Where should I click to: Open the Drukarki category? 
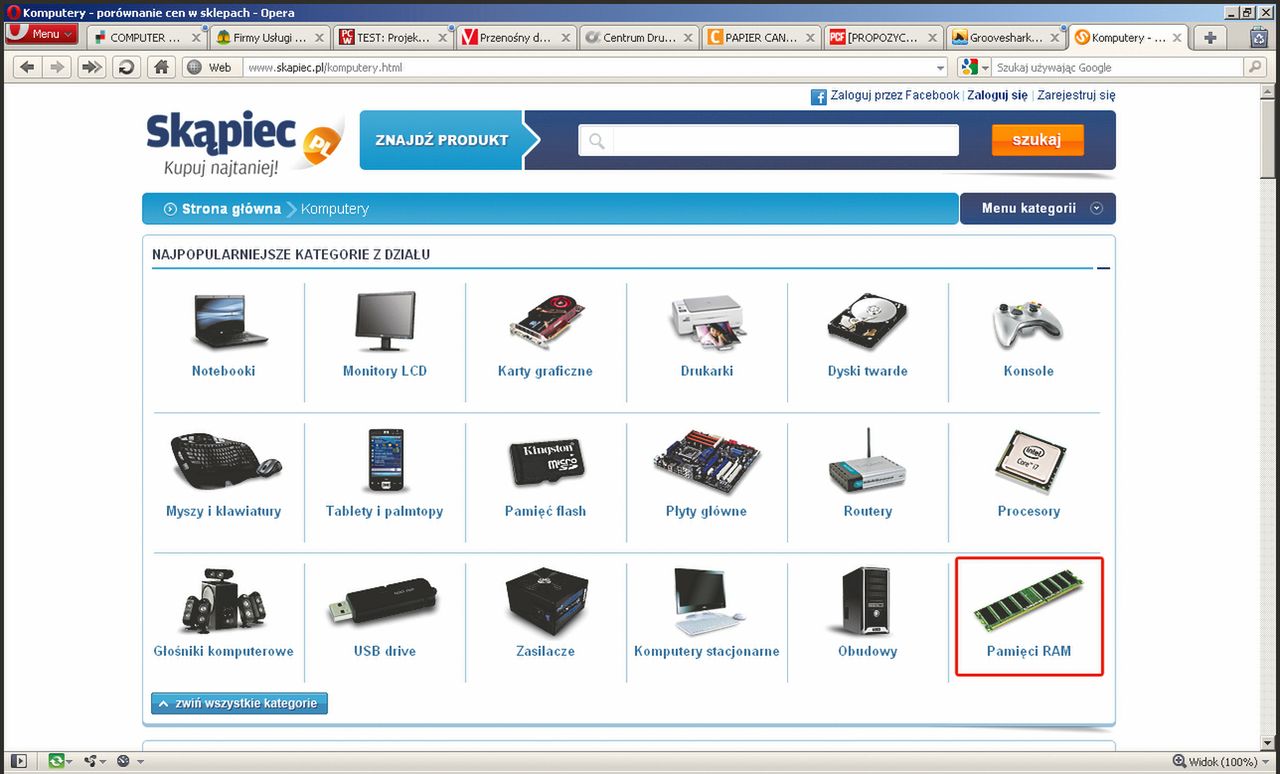[x=707, y=335]
